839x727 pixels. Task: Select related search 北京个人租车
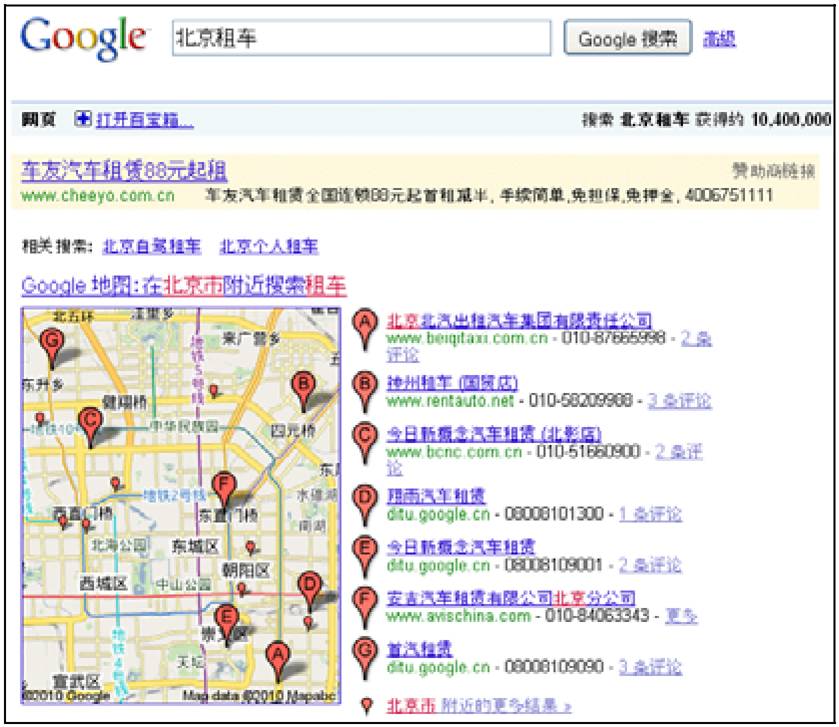pyautogui.click(x=269, y=246)
